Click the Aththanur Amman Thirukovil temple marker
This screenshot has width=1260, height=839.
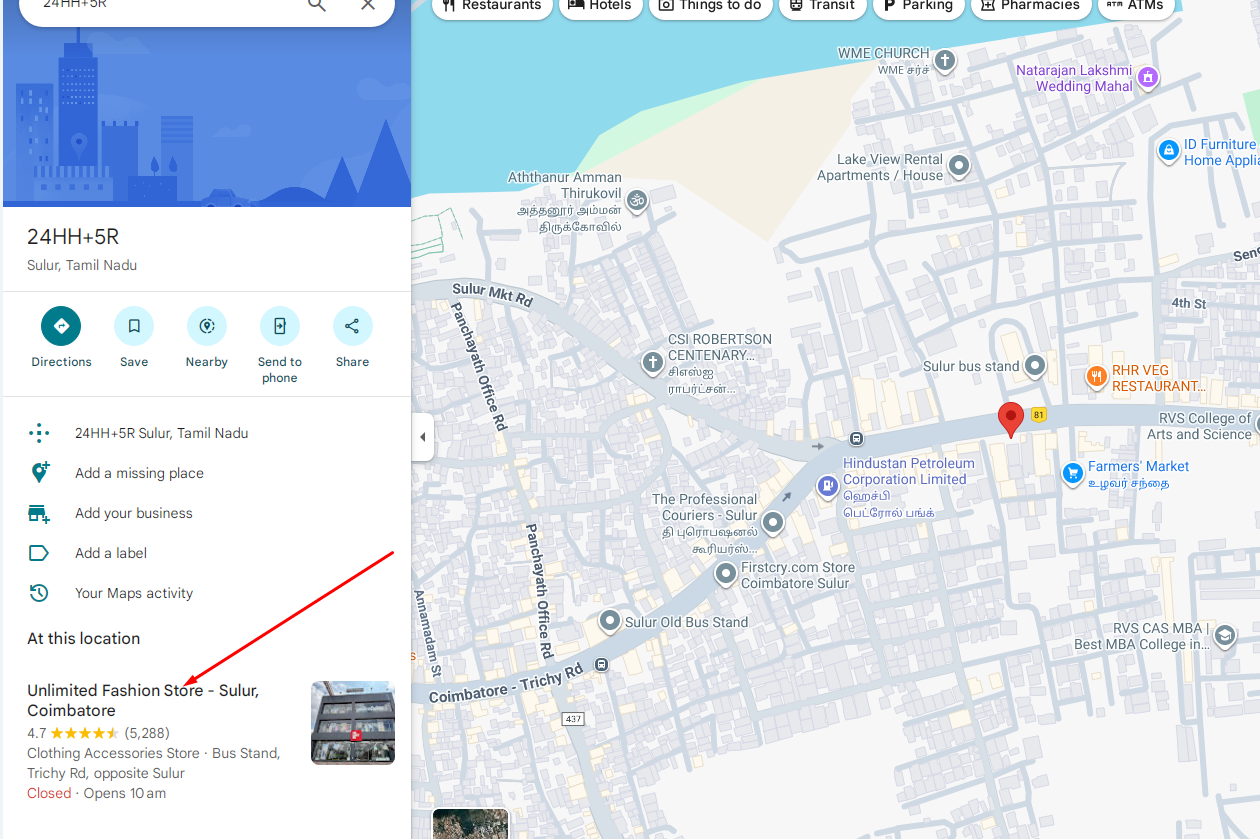(x=636, y=201)
